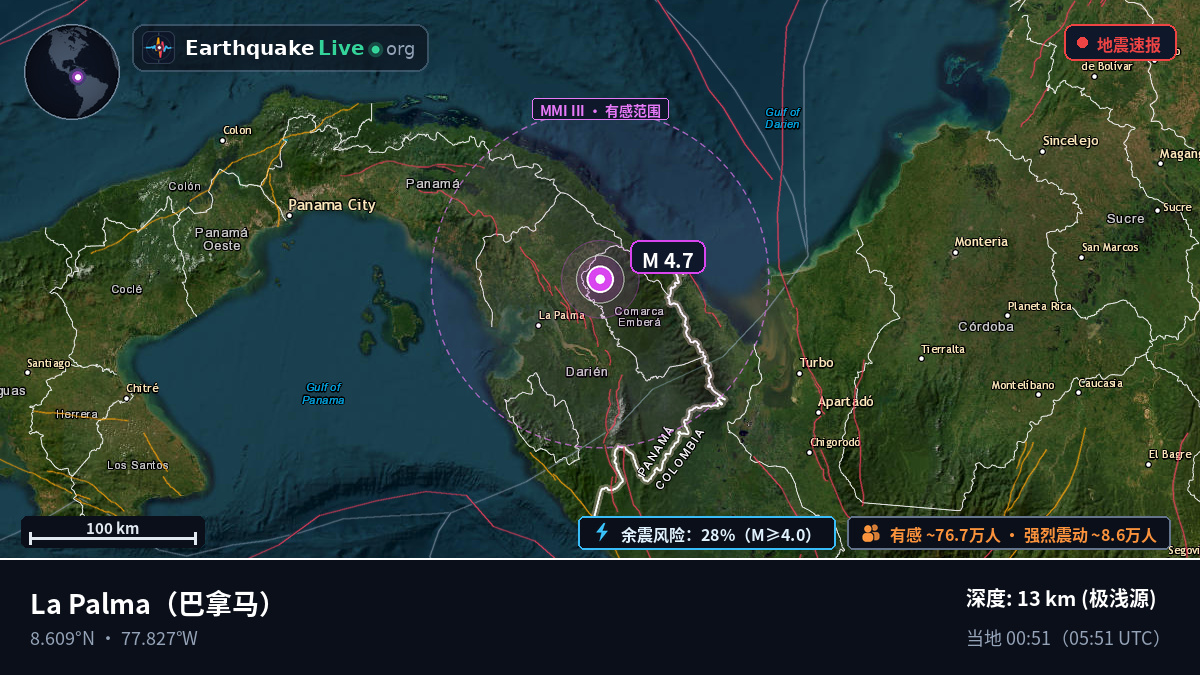Click the La Palma town marker
The height and width of the screenshot is (675, 1200).
(x=539, y=324)
